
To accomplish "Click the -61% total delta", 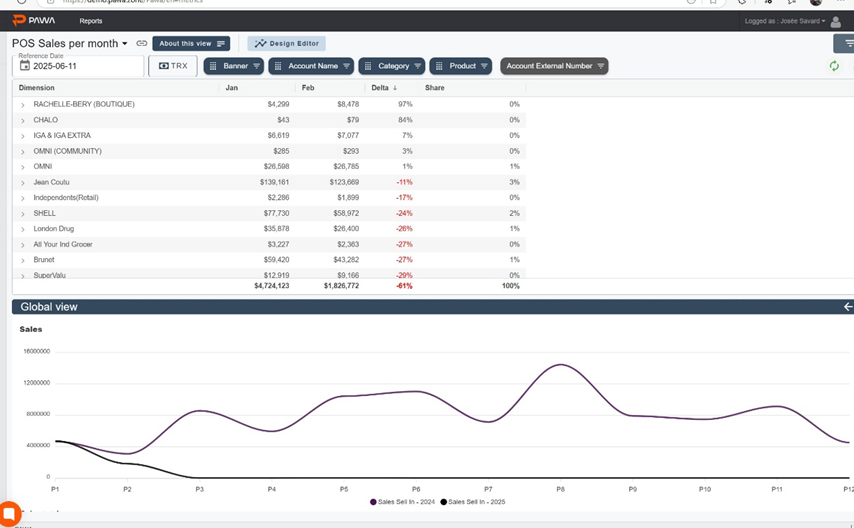I will click(404, 286).
